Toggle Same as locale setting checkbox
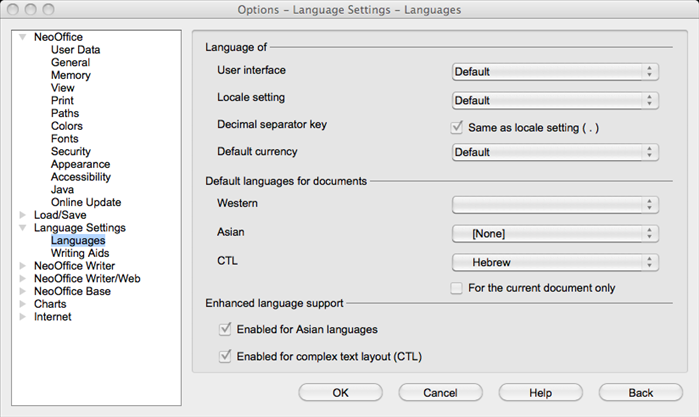The width and height of the screenshot is (699, 417). click(x=456, y=128)
